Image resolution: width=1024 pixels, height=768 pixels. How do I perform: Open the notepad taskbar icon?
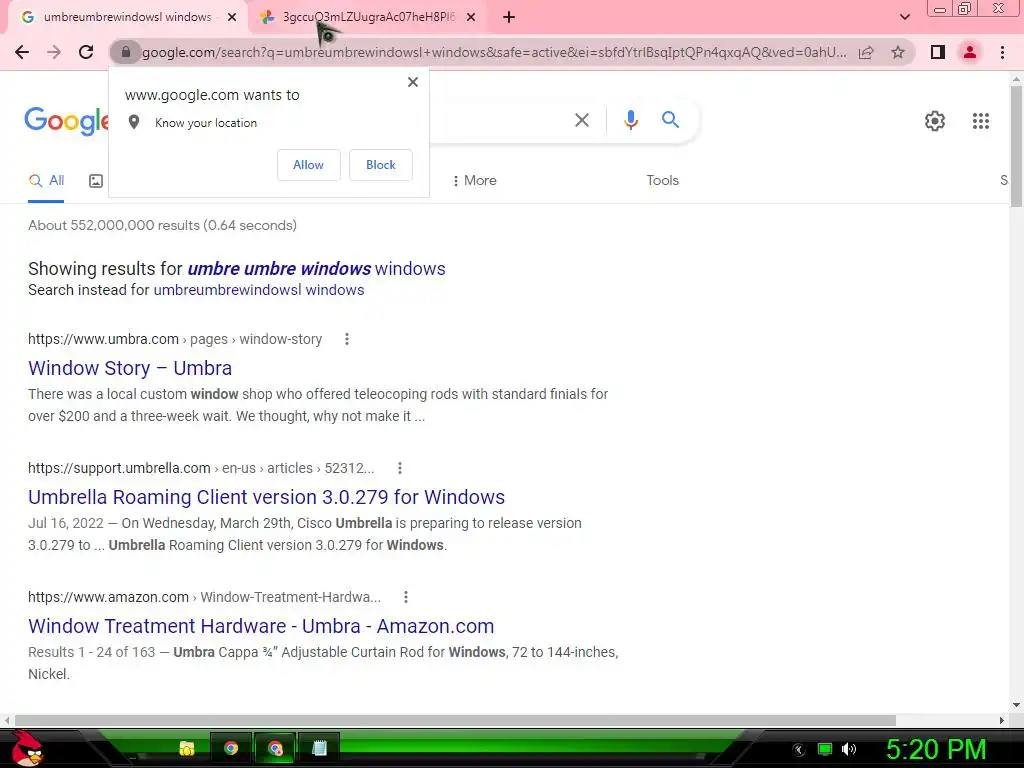[319, 748]
